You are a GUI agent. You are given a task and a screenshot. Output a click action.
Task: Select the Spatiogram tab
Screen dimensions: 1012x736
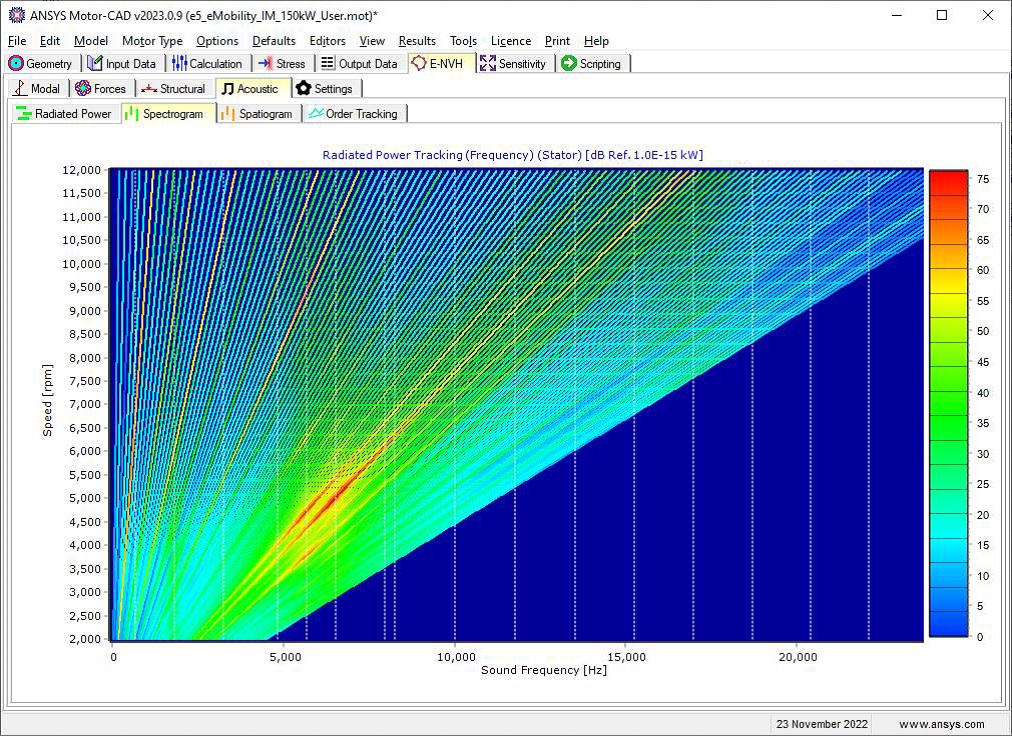[x=258, y=114]
